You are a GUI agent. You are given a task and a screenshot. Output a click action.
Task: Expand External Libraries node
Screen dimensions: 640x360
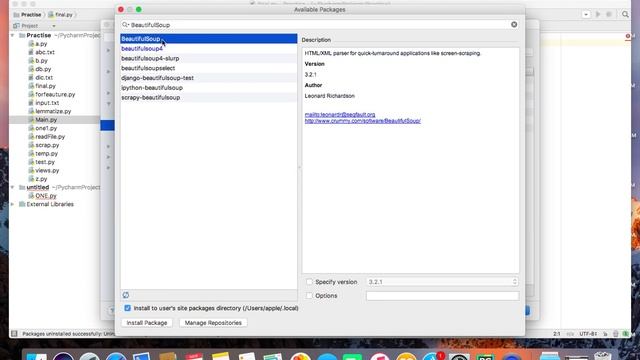point(13,204)
